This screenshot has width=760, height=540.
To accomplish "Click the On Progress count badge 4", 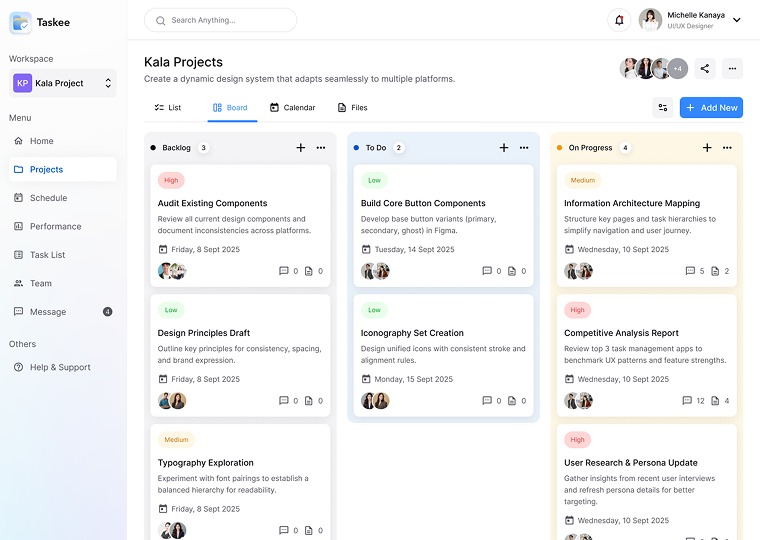I will 625,148.
